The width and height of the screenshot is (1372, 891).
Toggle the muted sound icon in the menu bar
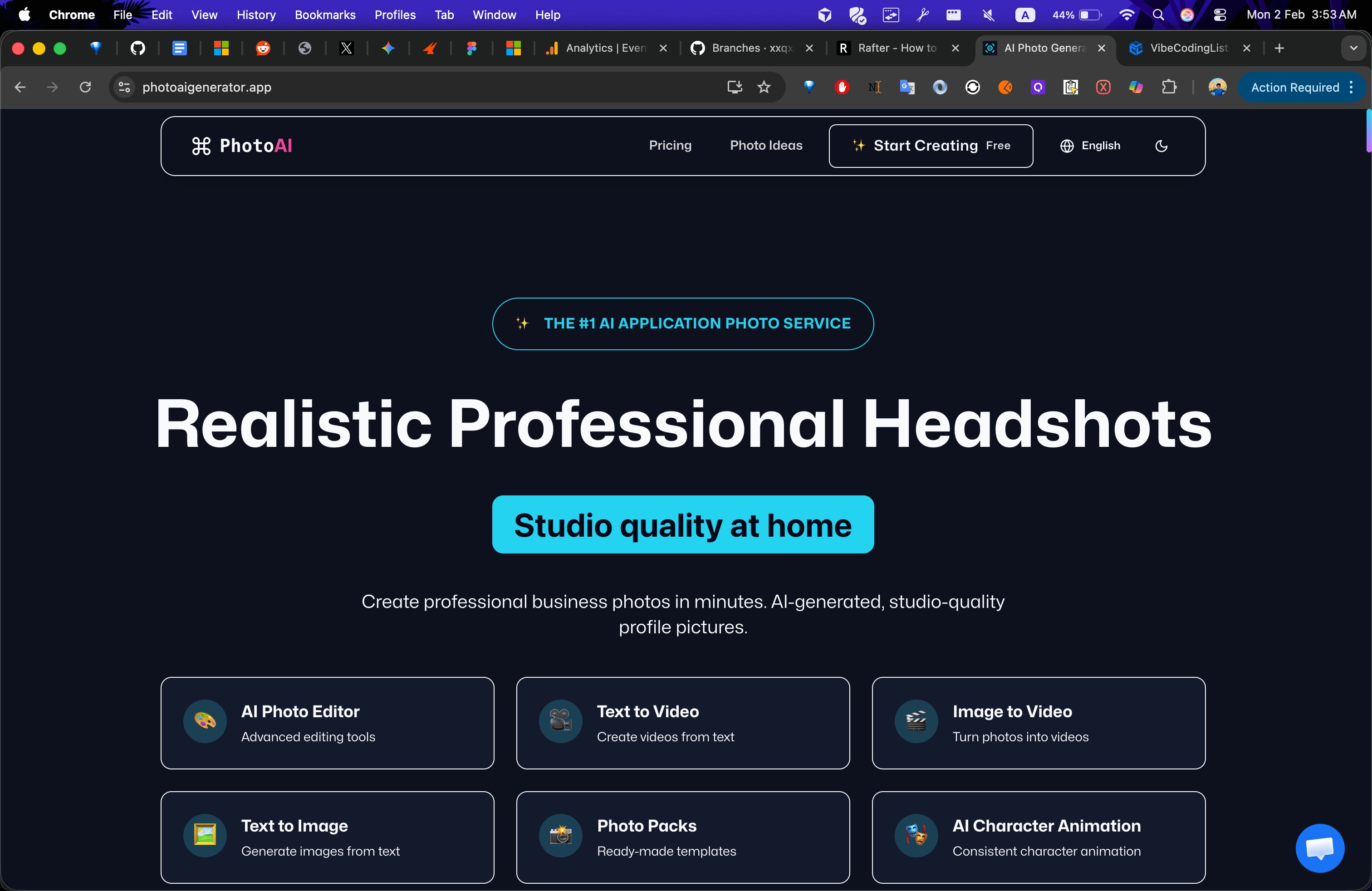[x=988, y=15]
